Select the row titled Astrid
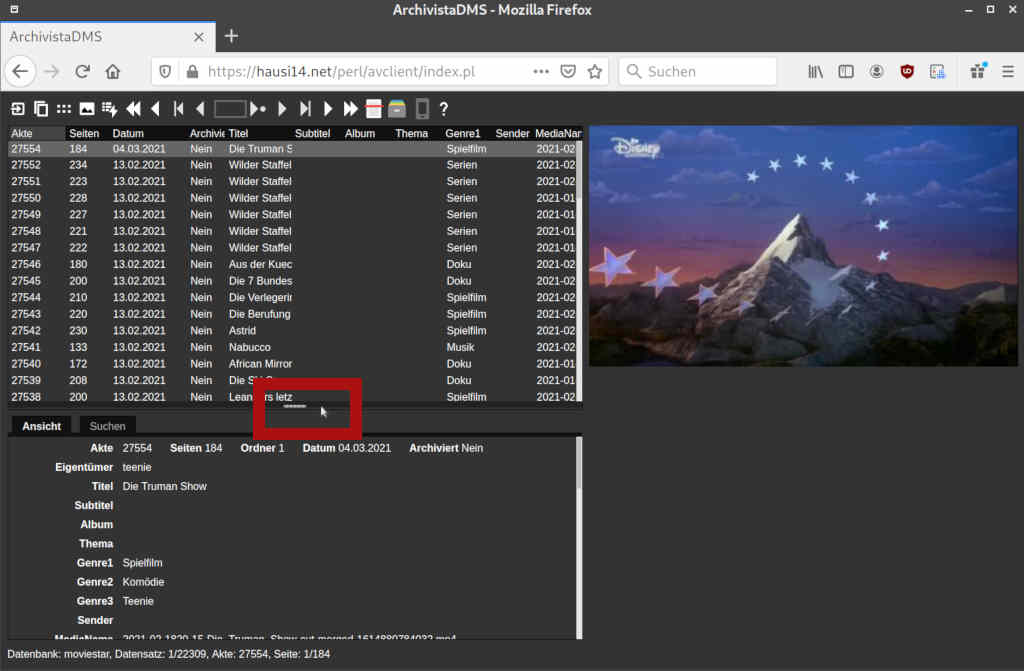Image resolution: width=1024 pixels, height=671 pixels. pos(293,331)
